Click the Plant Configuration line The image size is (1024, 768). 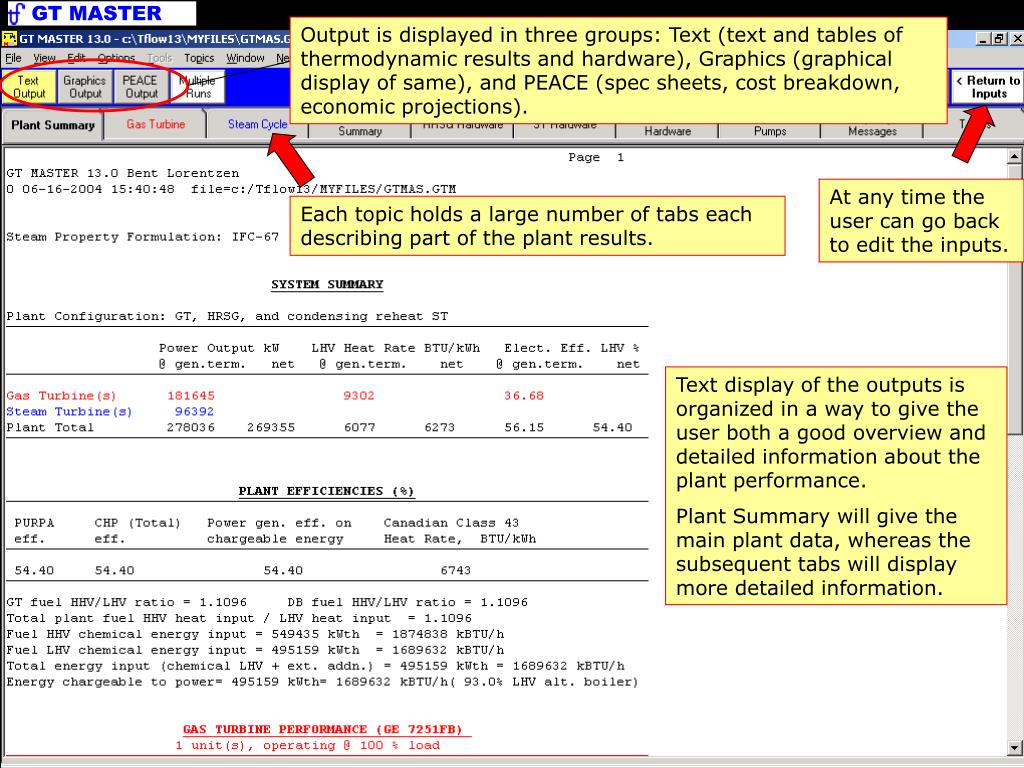[227, 316]
